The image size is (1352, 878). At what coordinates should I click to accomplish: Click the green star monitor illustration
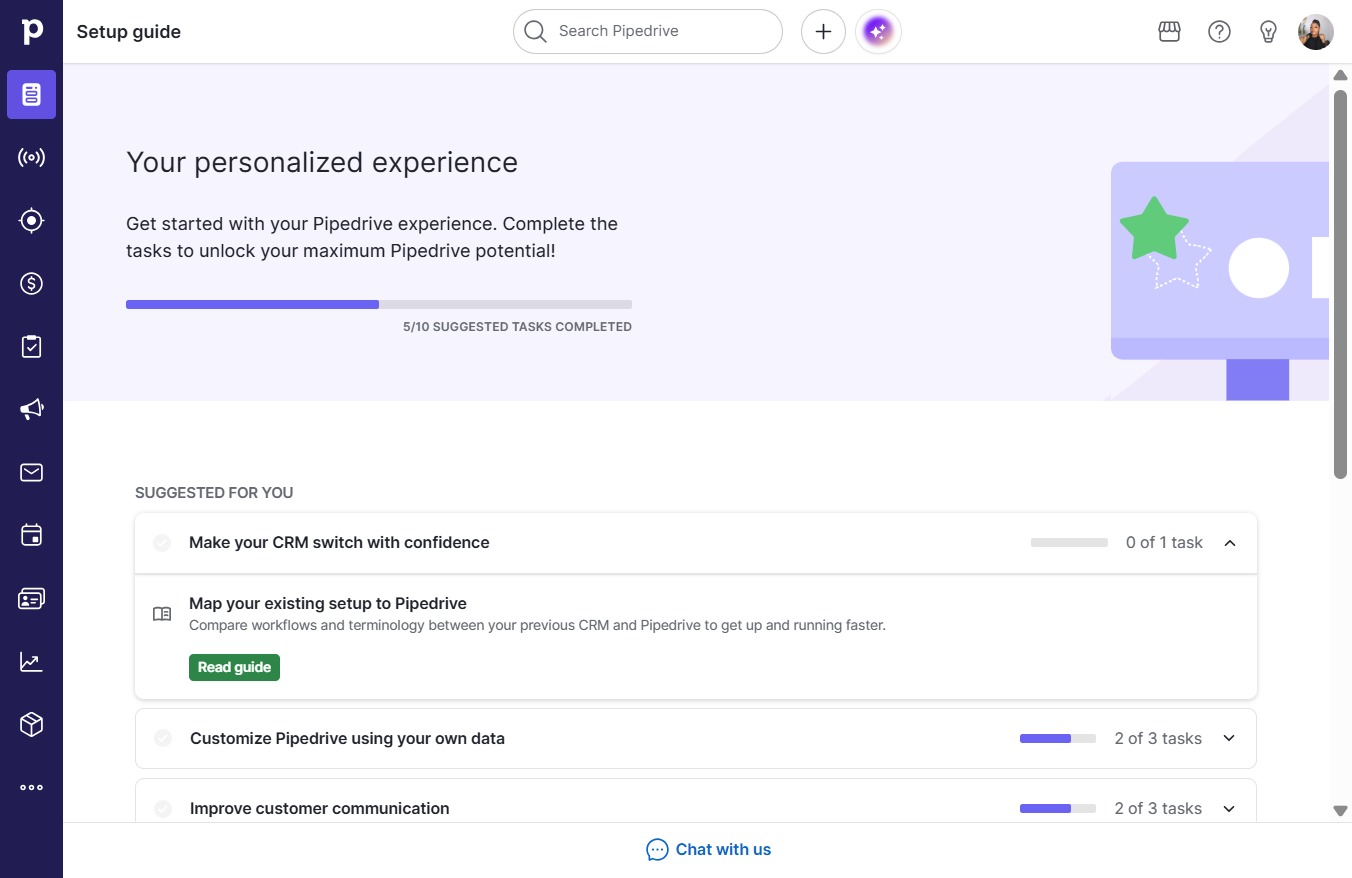[1220, 282]
